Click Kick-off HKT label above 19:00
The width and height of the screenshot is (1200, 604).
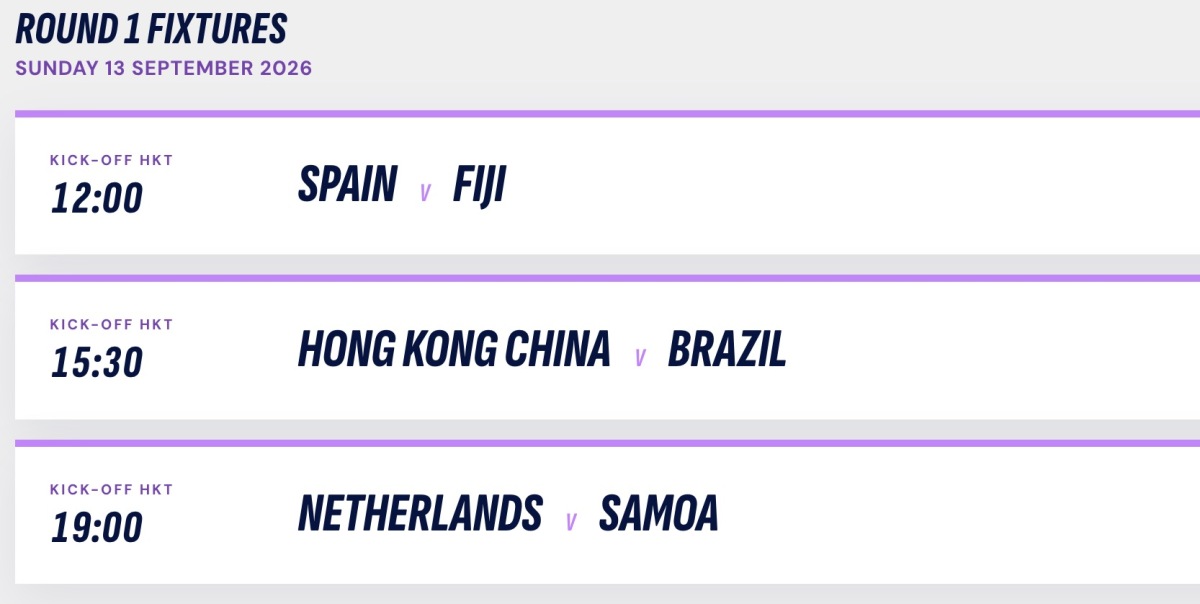point(112,489)
